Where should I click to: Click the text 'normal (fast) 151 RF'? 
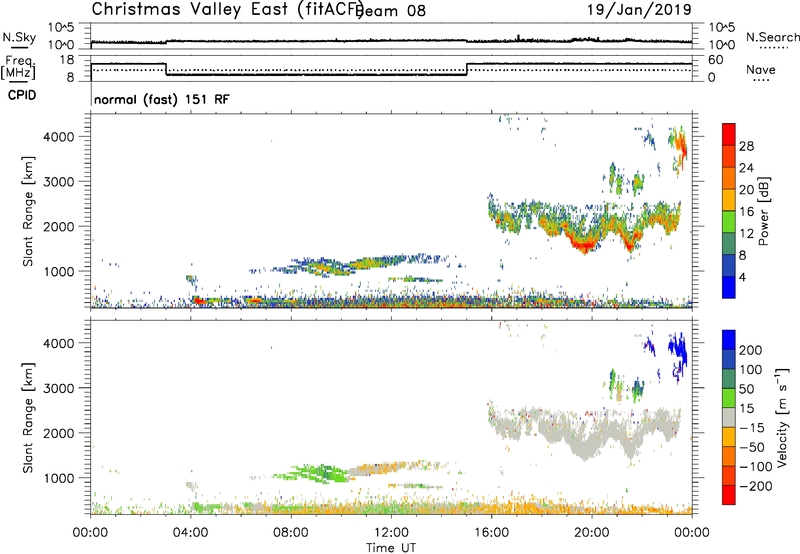pyautogui.click(x=162, y=99)
